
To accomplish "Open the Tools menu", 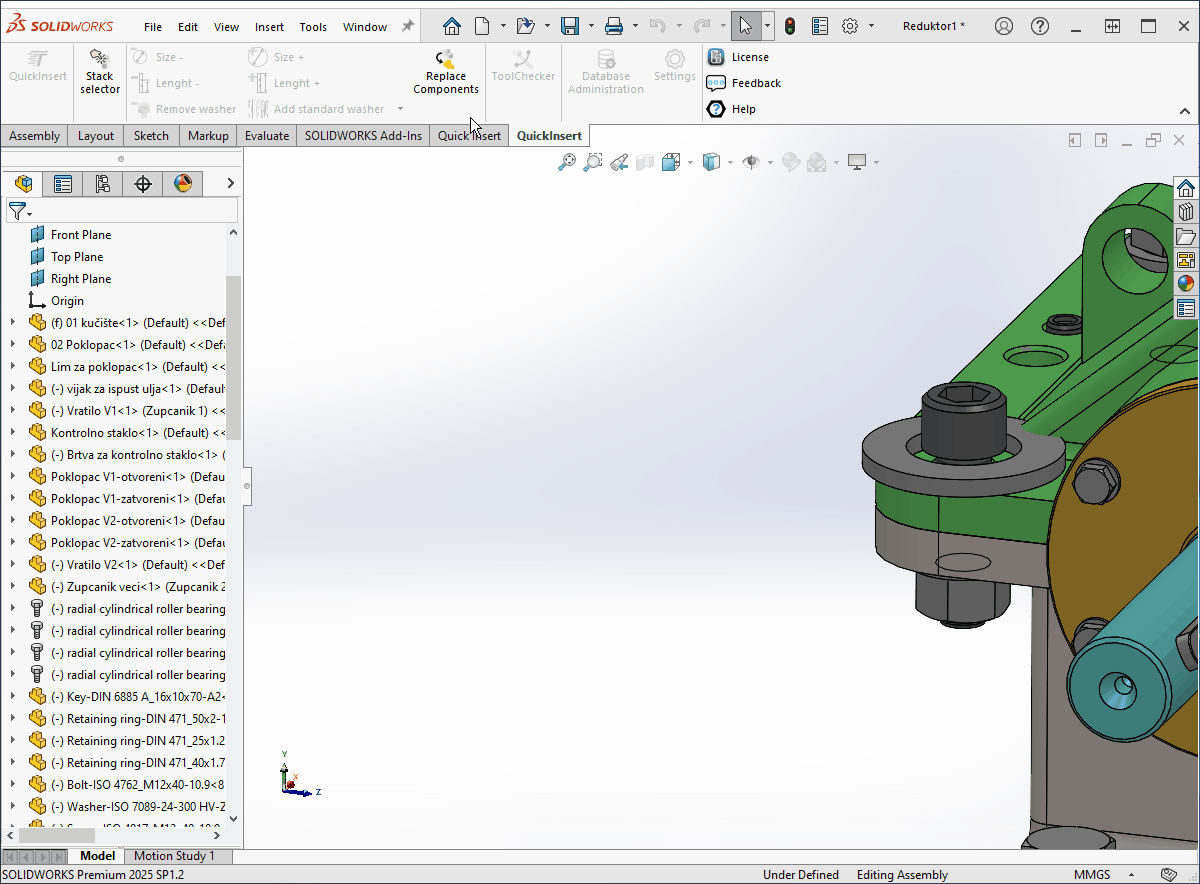I will pyautogui.click(x=313, y=27).
